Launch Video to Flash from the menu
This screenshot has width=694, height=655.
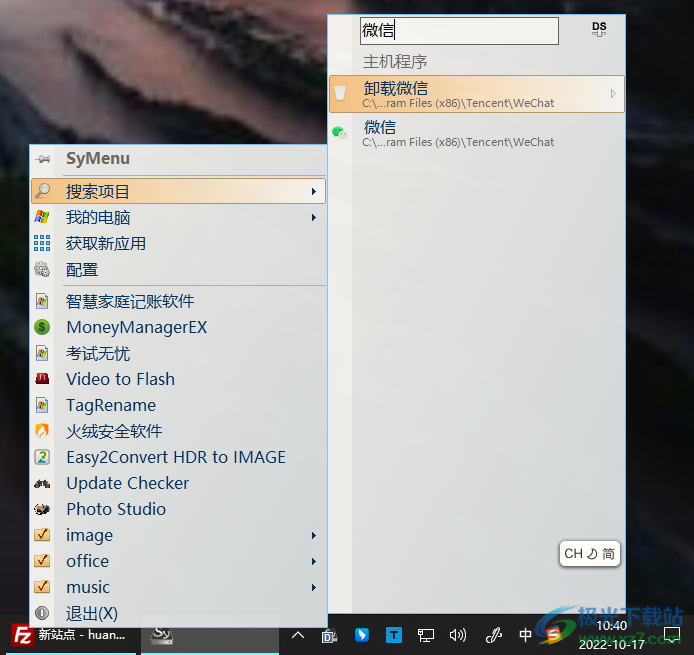coord(179,379)
